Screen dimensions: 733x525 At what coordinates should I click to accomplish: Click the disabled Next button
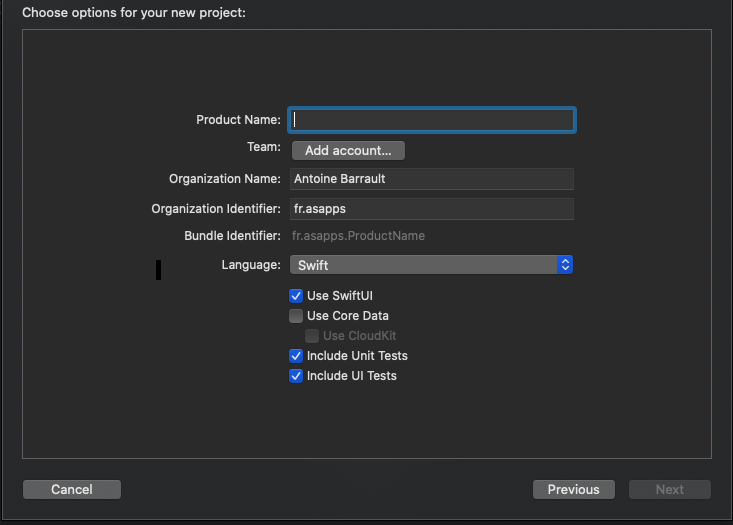[x=669, y=489]
